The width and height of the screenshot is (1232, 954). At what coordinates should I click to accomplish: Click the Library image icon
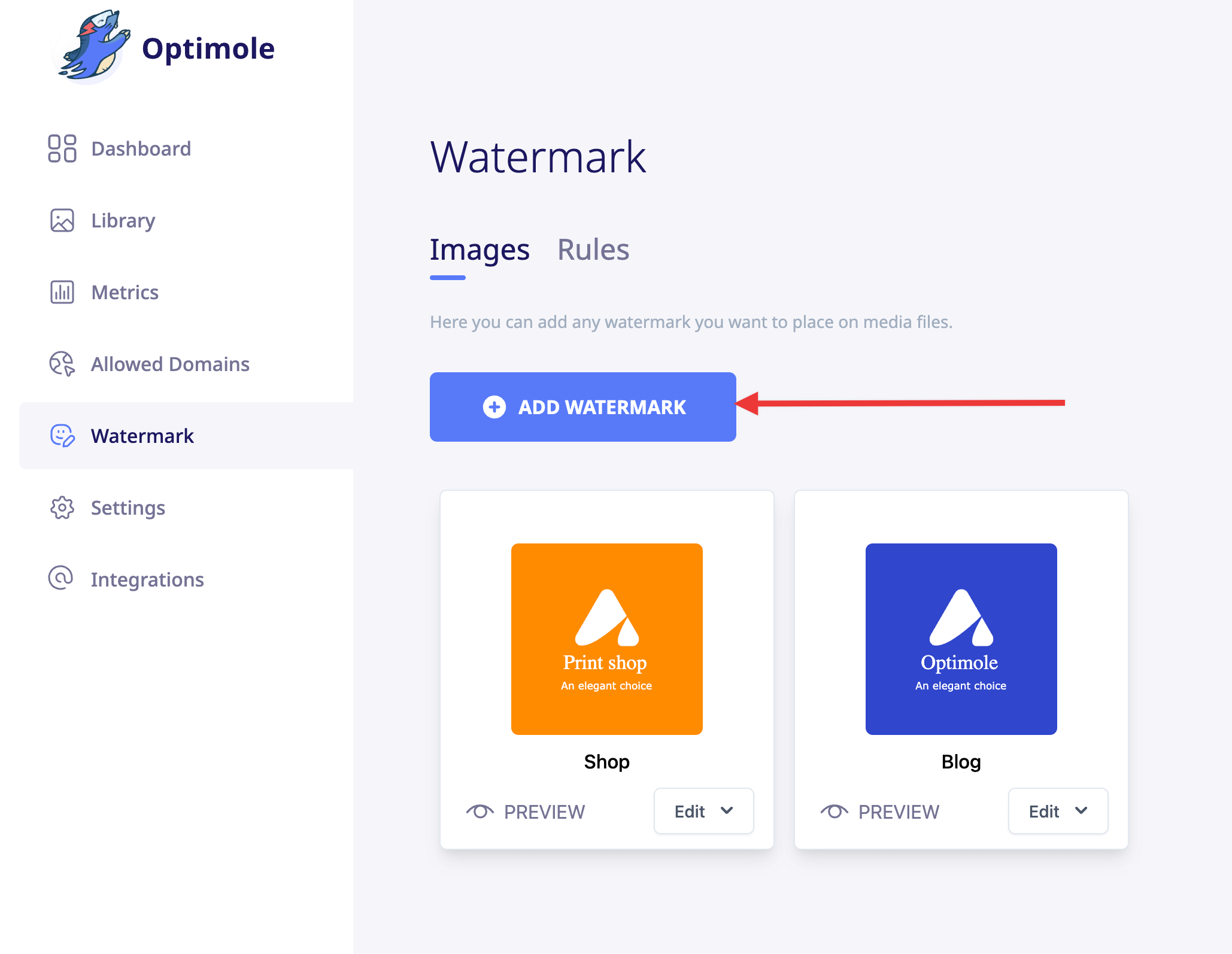tap(62, 220)
